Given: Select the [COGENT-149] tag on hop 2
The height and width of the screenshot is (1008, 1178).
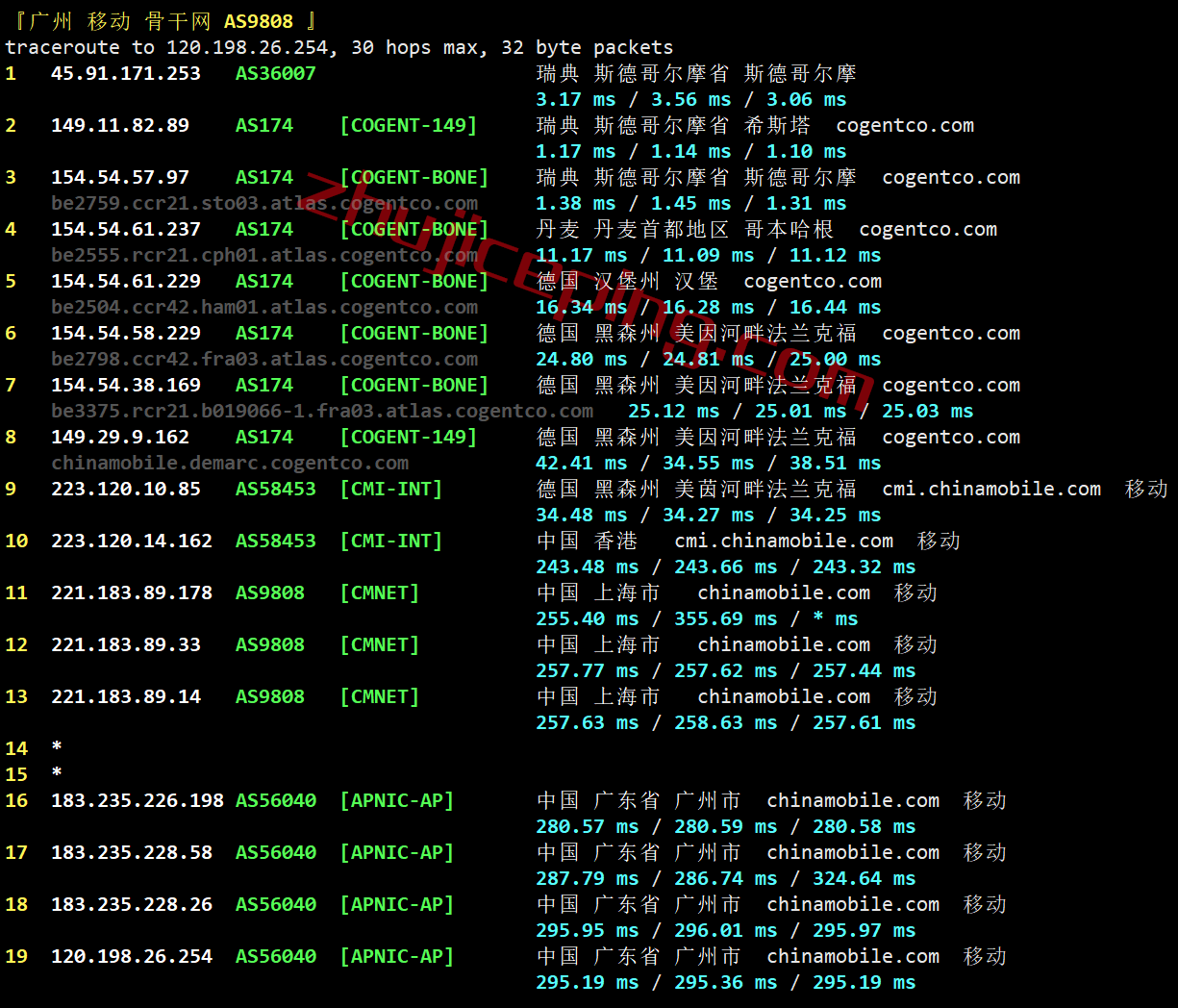Looking at the screenshot, I should coord(409,125).
